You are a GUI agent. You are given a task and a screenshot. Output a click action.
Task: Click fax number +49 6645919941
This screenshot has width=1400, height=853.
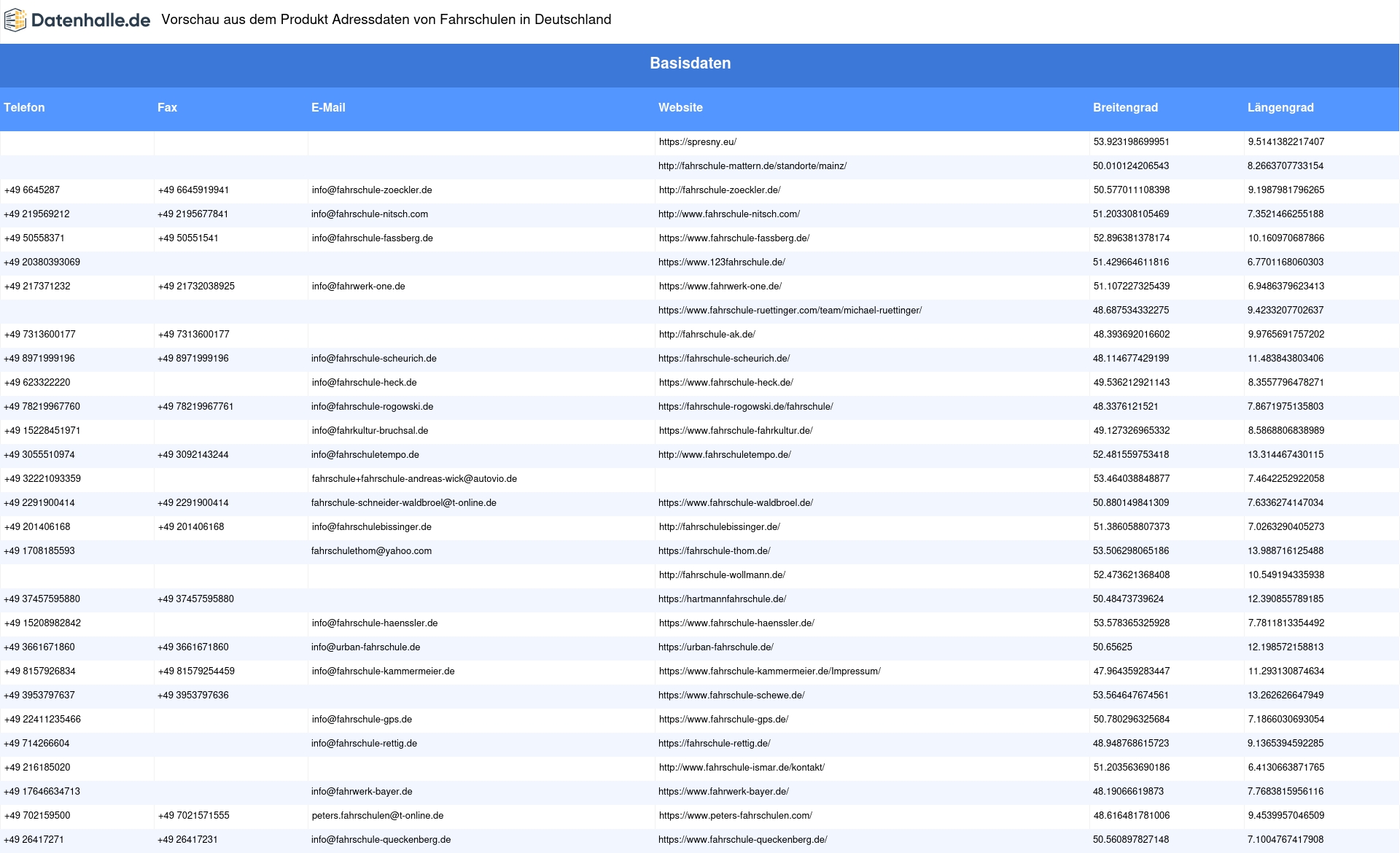(193, 190)
